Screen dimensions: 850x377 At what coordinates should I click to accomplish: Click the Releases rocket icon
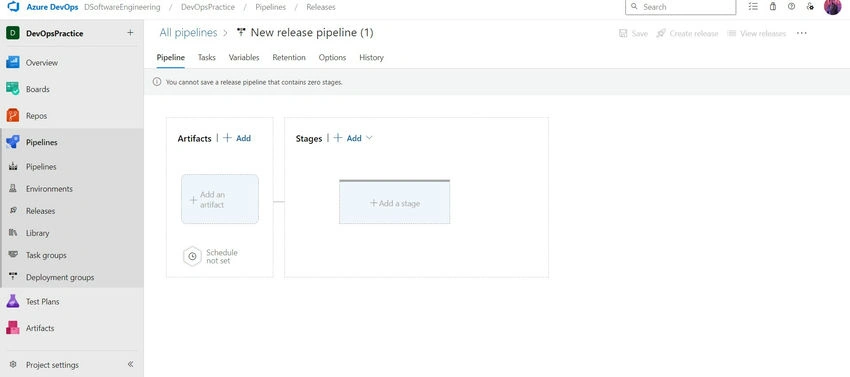(13, 210)
